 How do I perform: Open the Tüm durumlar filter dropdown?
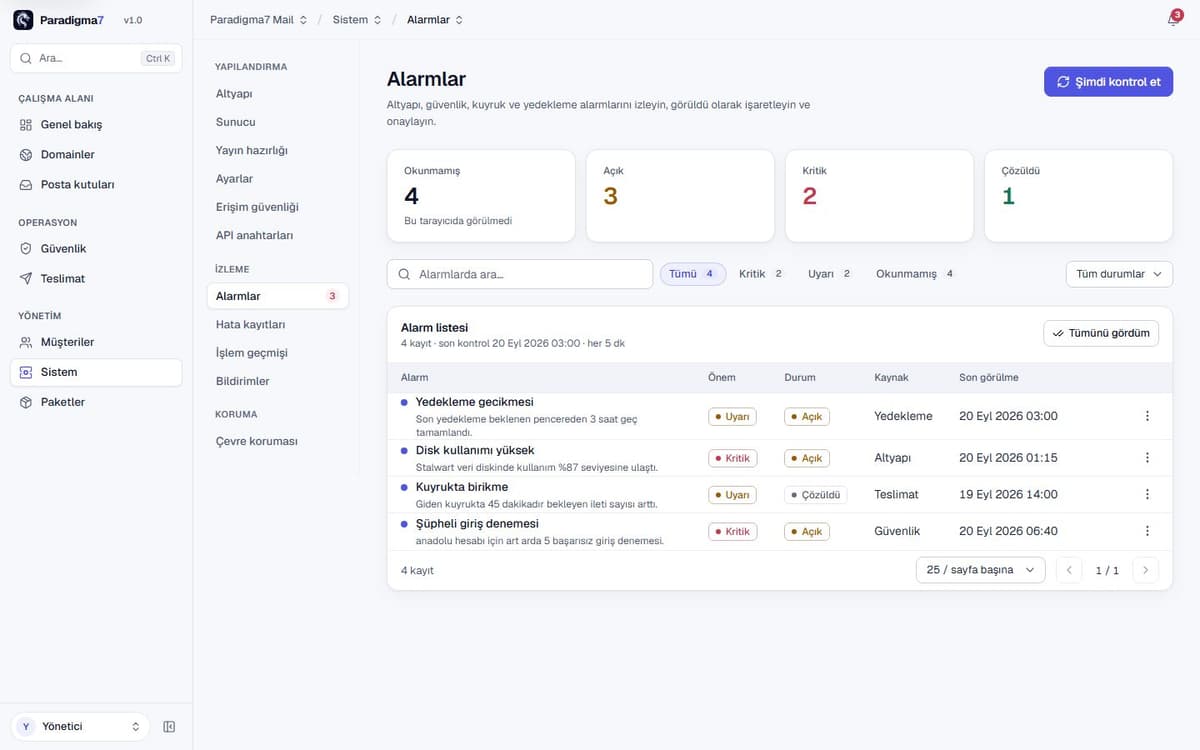click(1119, 274)
